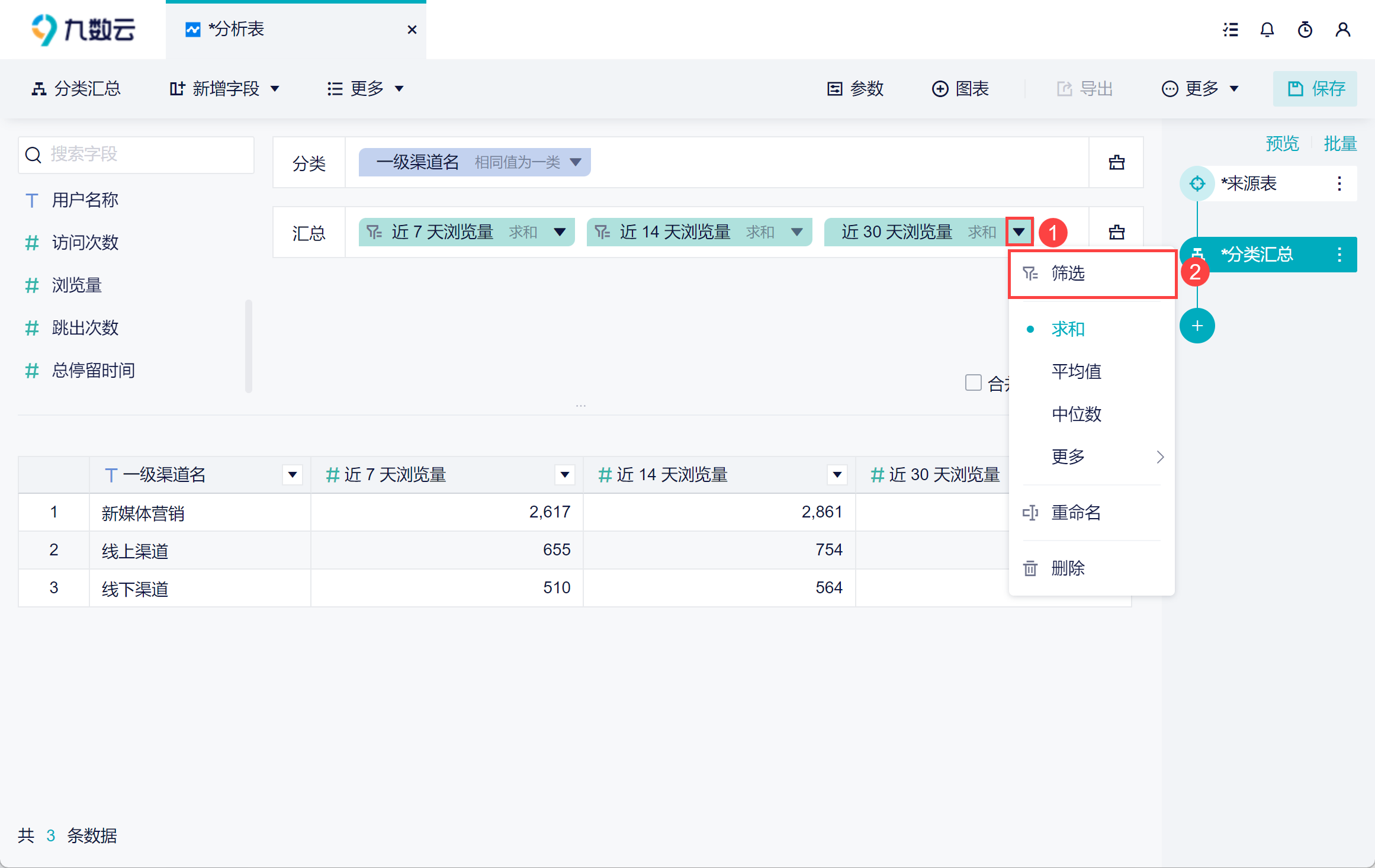1375x868 pixels.
Task: Click the timer clock icon
Action: pos(1305,30)
